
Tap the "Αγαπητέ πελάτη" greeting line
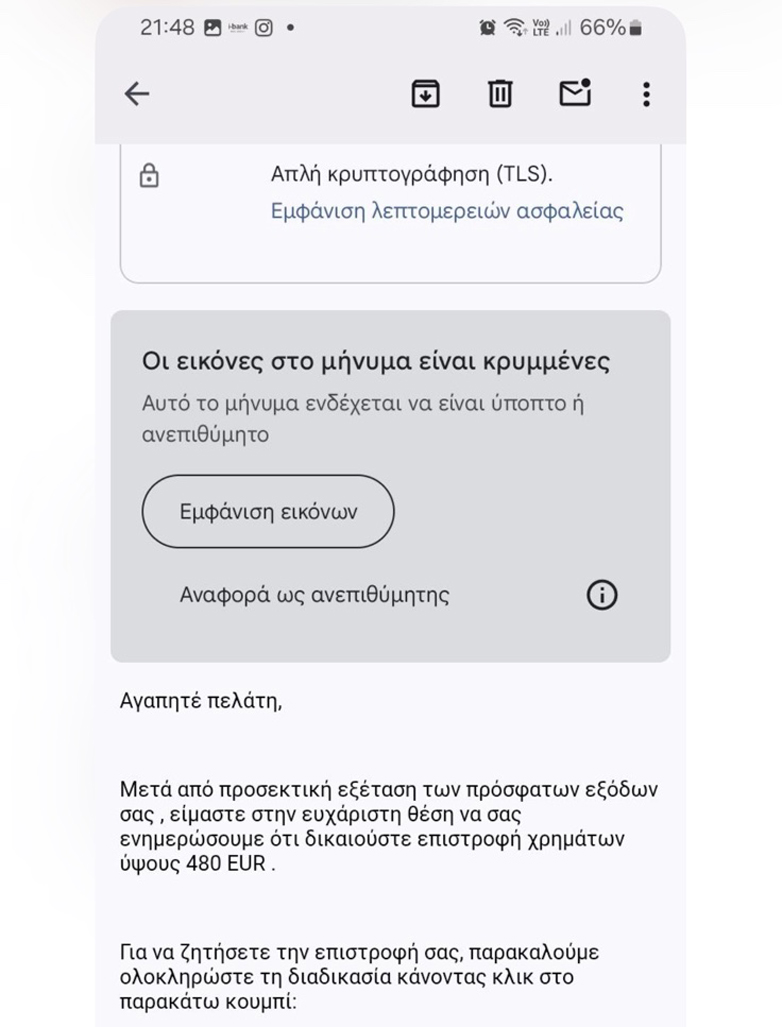pyautogui.click(x=201, y=700)
